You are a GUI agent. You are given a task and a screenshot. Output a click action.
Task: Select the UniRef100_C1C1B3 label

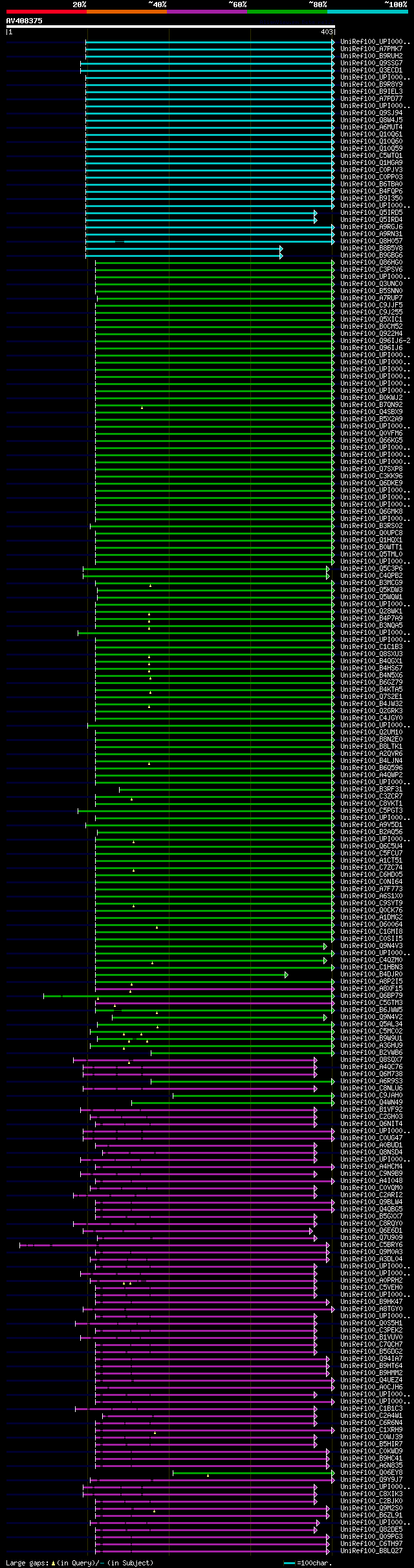click(x=371, y=646)
